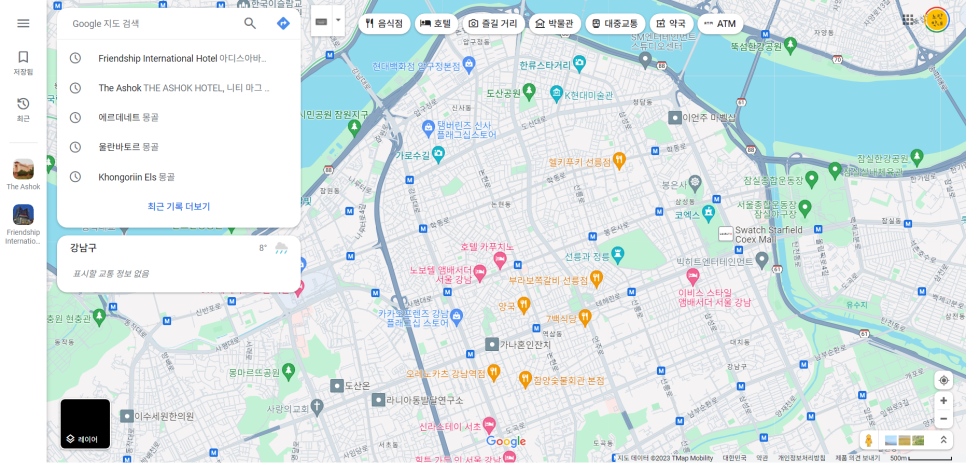The height and width of the screenshot is (463, 966).
Task: Click the 몽마르뜨공원 park marker
Action: click(x=288, y=371)
